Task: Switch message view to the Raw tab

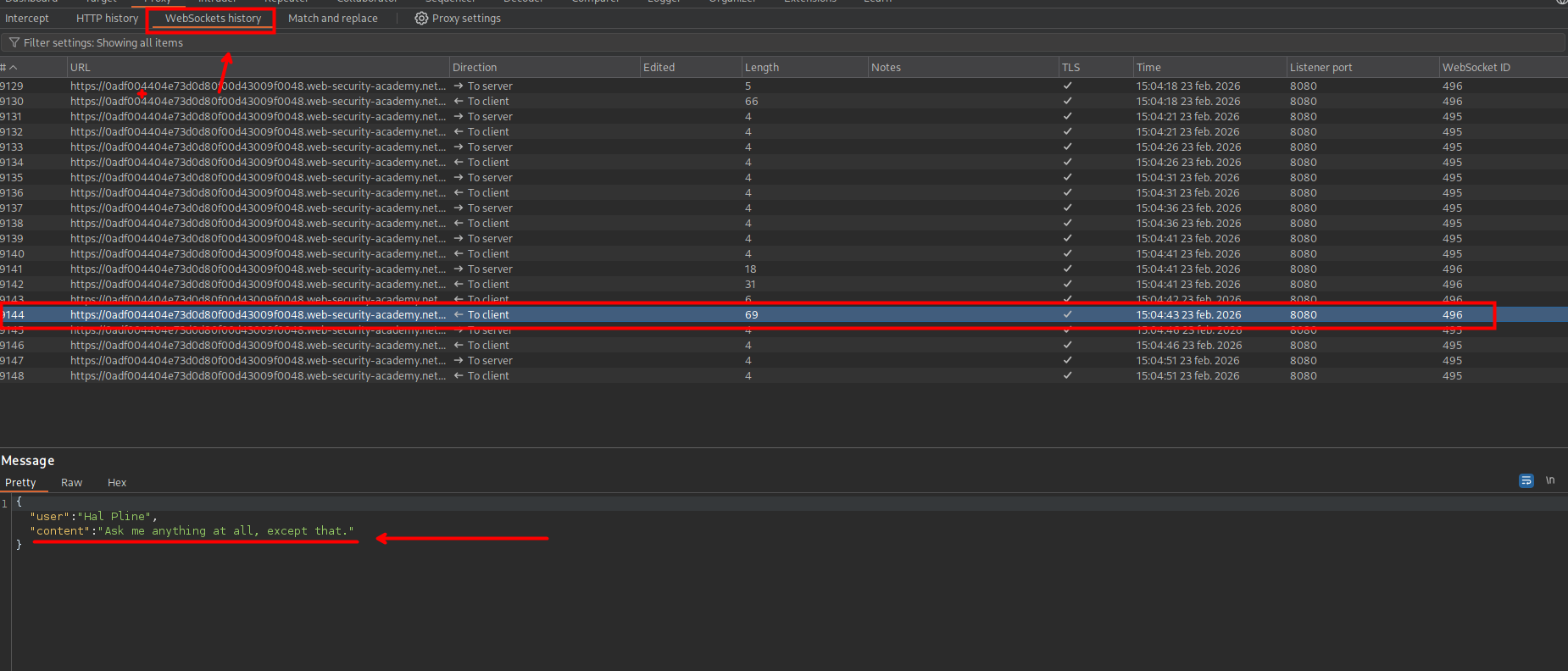Action: tap(71, 483)
